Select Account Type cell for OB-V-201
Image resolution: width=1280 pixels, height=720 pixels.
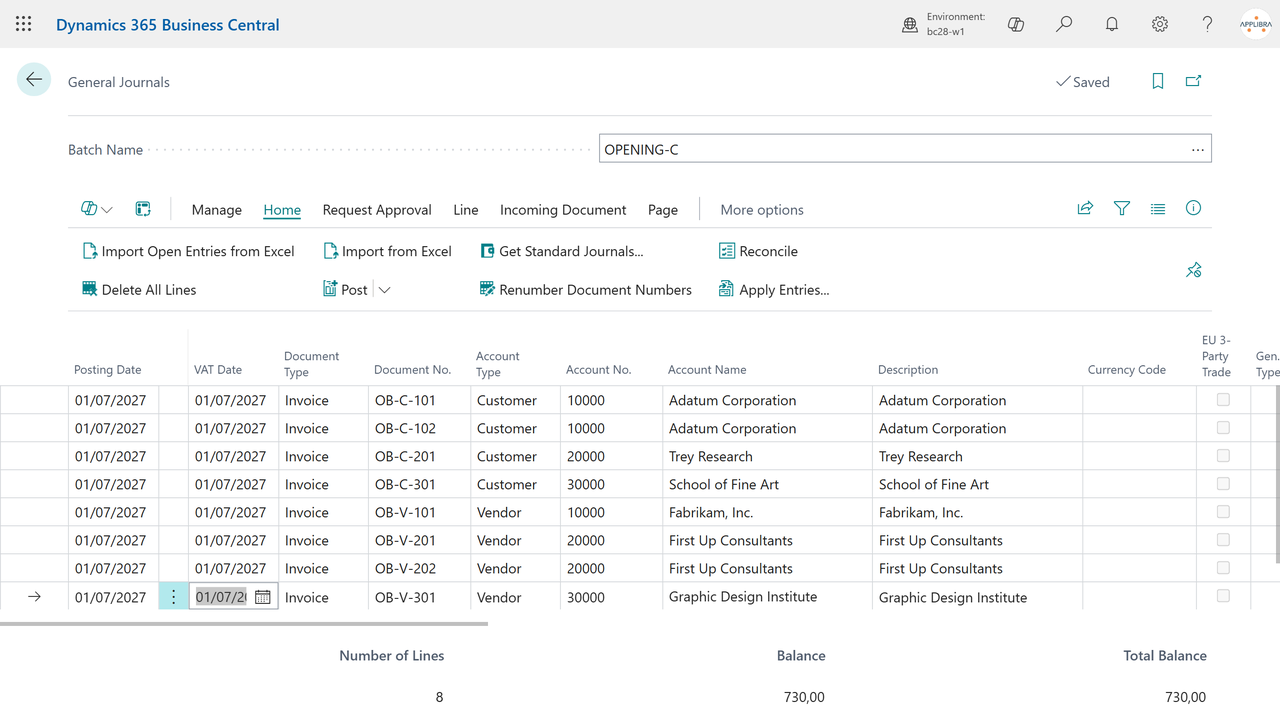[x=516, y=540]
